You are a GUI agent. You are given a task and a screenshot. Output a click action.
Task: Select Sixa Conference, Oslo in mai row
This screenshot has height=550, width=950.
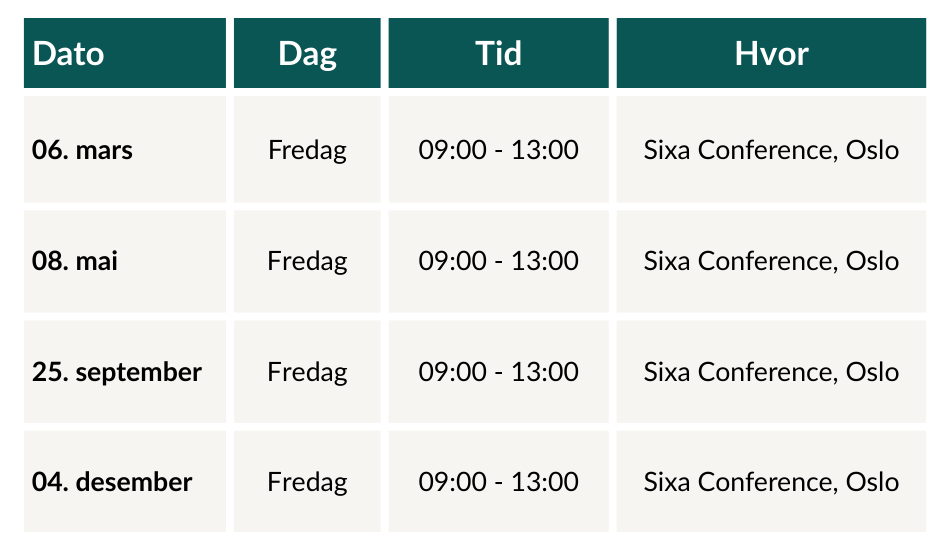point(771,261)
